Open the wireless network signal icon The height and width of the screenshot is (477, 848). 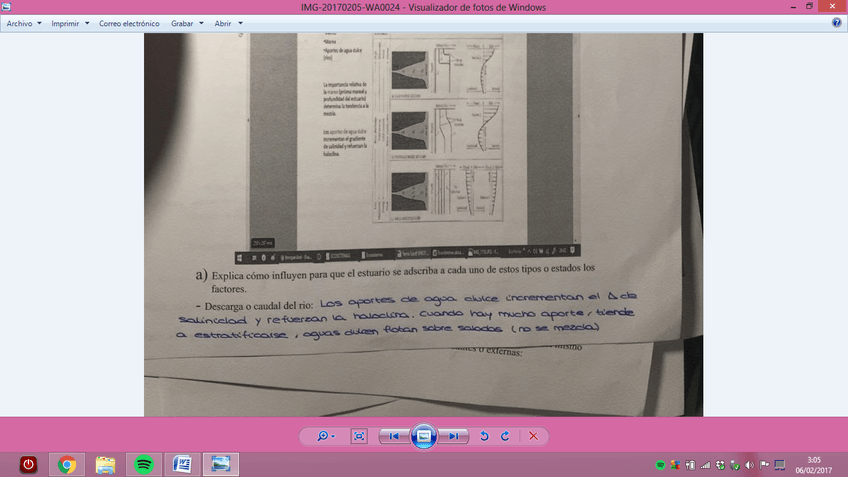click(705, 465)
